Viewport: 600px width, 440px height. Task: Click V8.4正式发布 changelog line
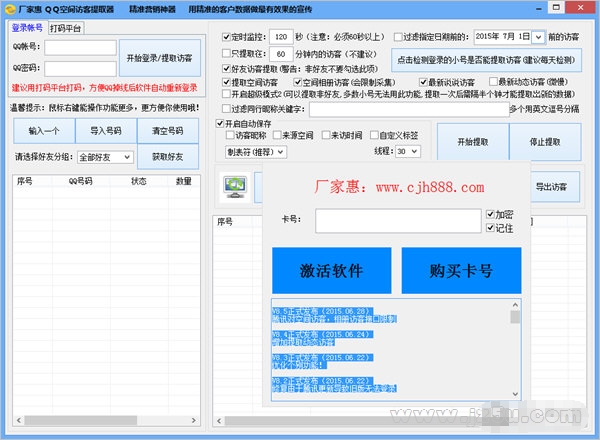pyautogui.click(x=322, y=335)
